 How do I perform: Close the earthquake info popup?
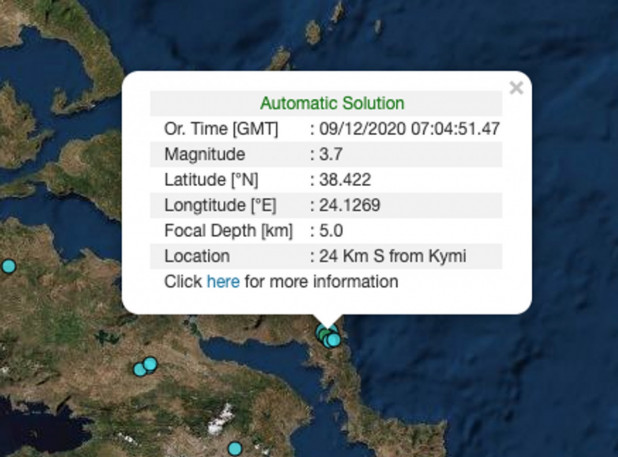coord(516,88)
